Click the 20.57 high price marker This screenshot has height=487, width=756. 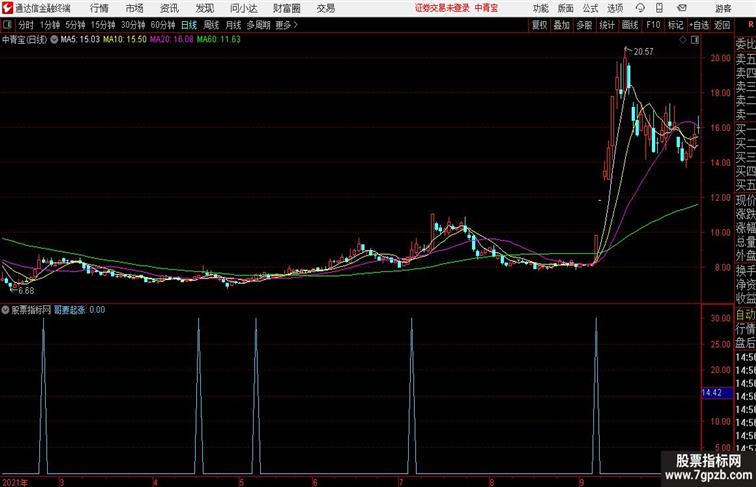(x=643, y=52)
